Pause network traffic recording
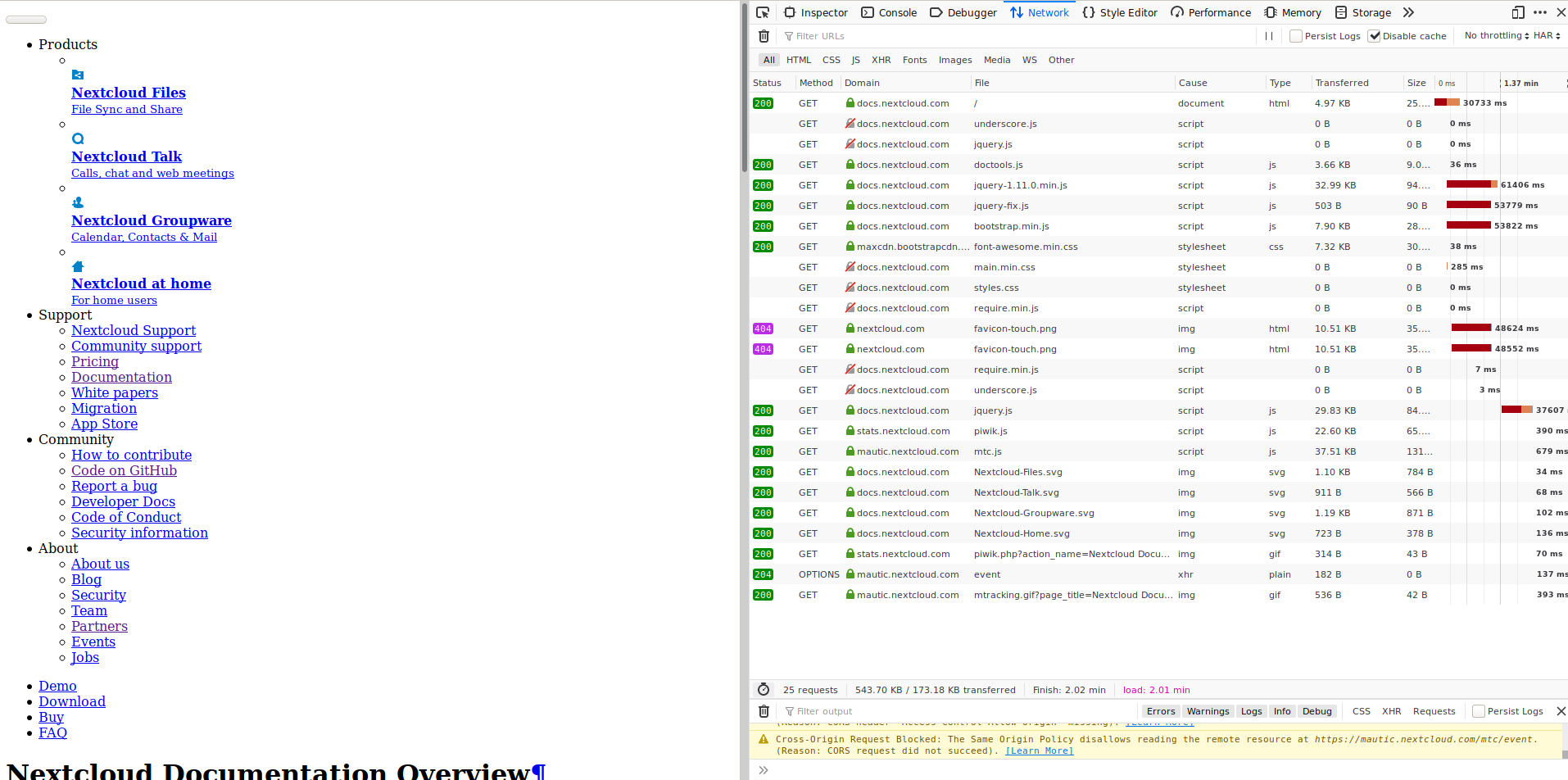This screenshot has width=1568, height=780. pos(1268,36)
